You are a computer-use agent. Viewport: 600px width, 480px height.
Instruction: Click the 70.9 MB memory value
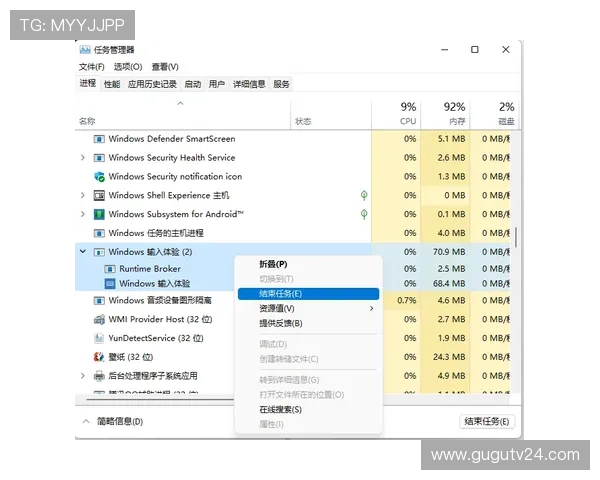pos(449,252)
